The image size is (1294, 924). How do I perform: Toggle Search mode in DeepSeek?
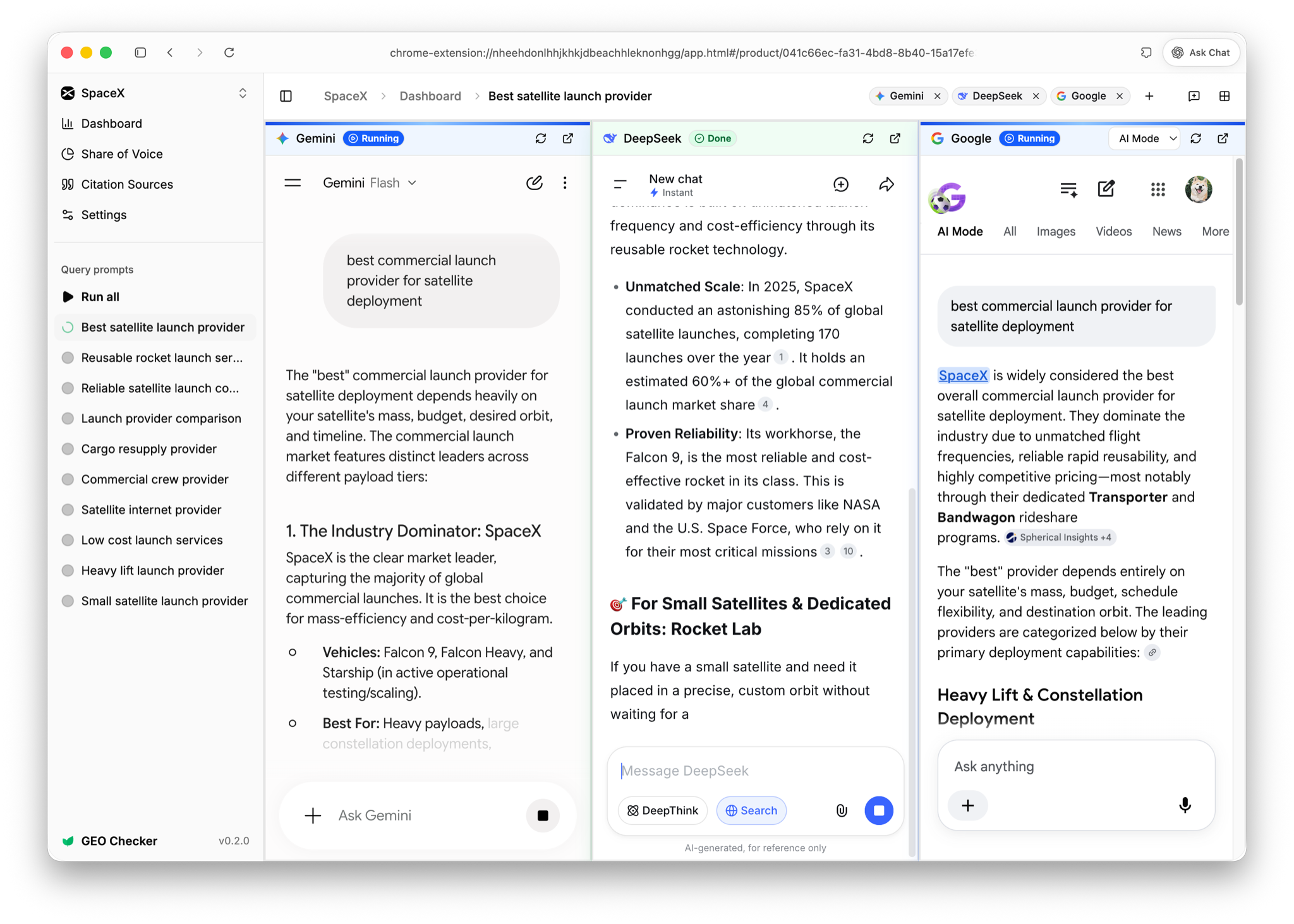tap(751, 810)
